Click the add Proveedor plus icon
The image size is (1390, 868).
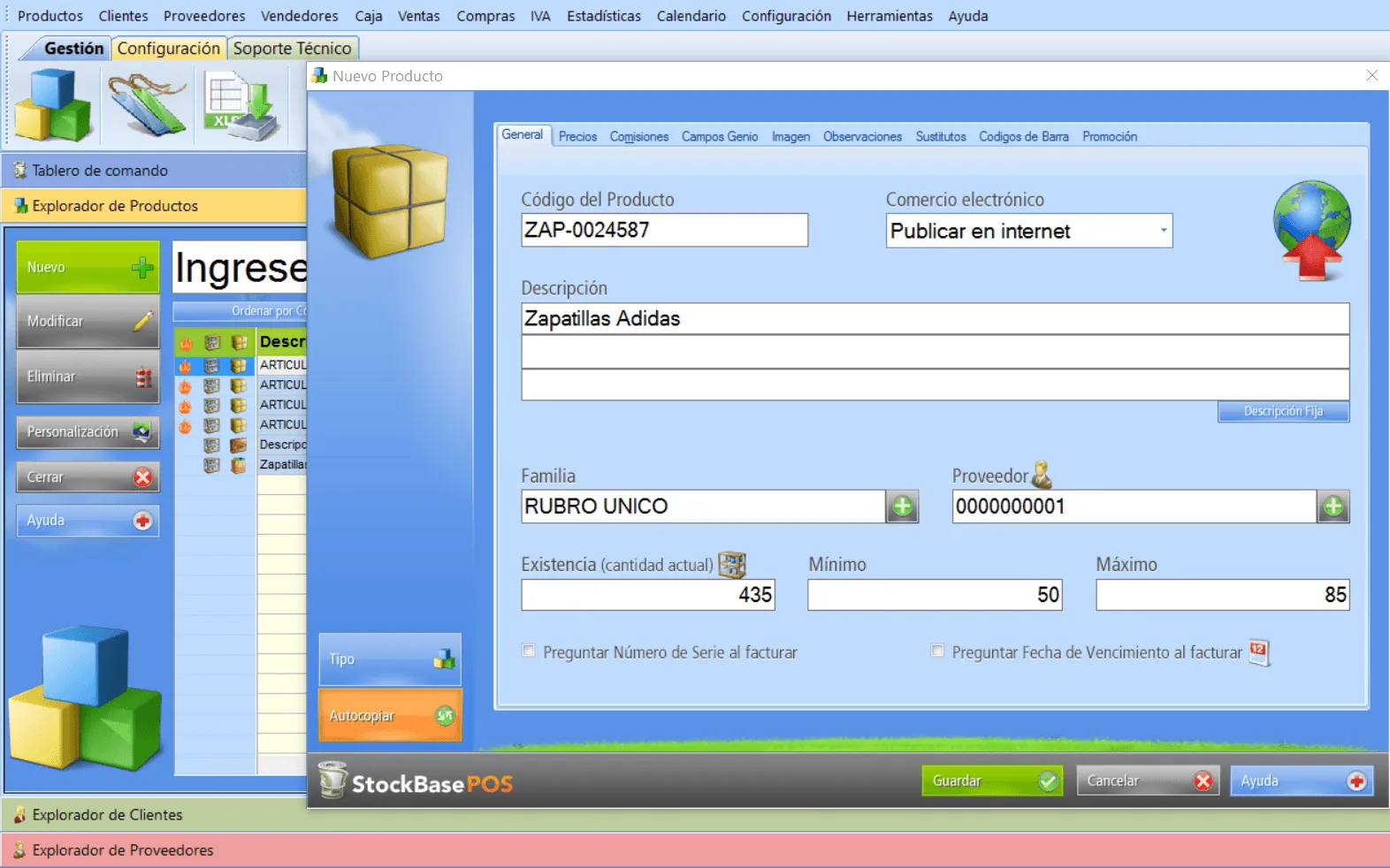(1333, 506)
